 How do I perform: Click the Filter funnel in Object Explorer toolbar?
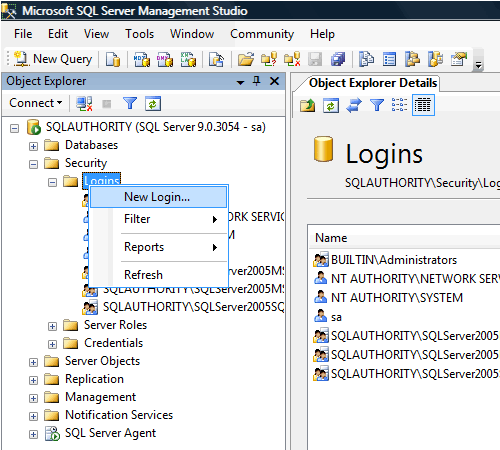point(130,103)
